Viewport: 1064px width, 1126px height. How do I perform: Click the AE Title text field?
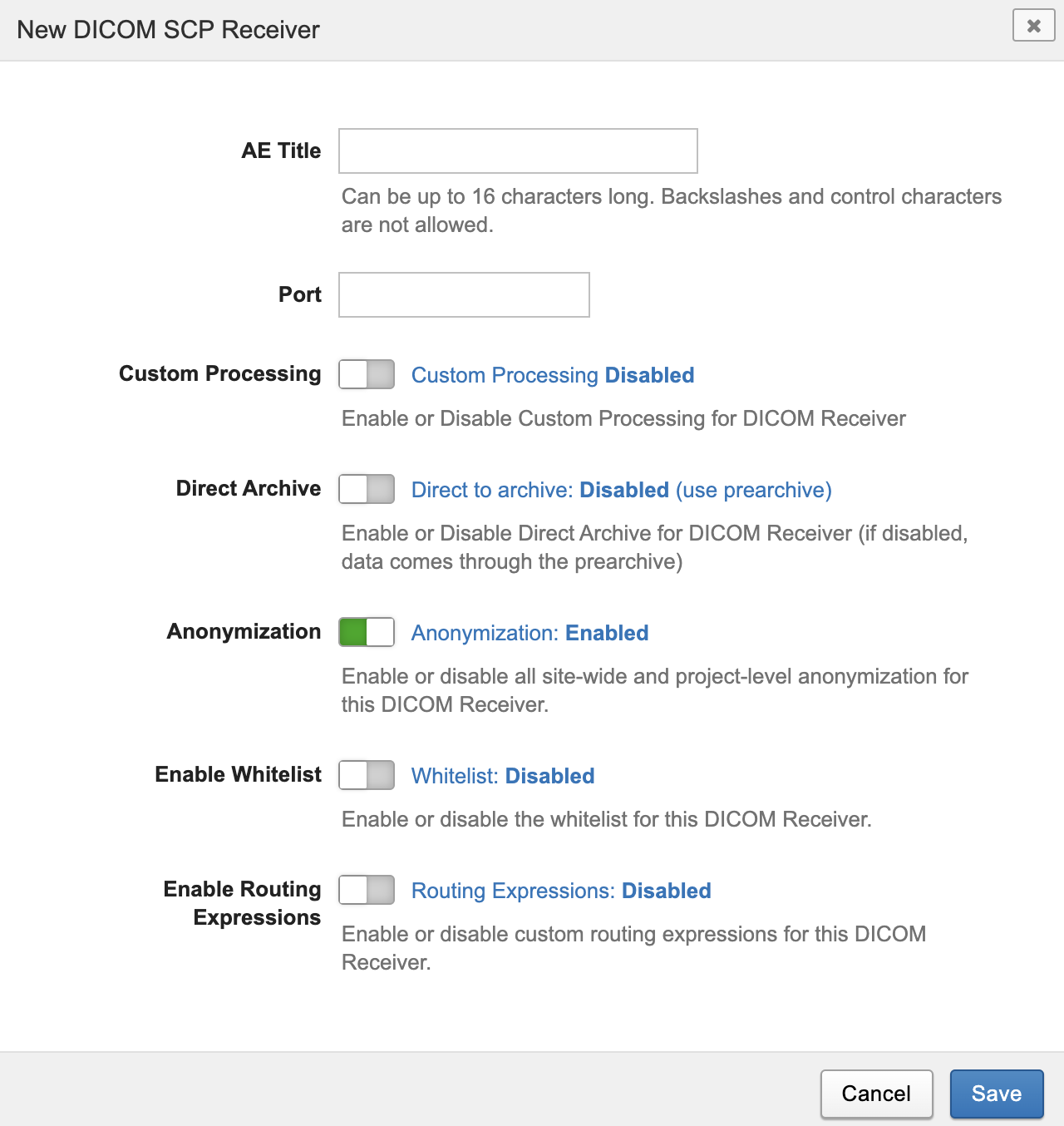[x=518, y=151]
